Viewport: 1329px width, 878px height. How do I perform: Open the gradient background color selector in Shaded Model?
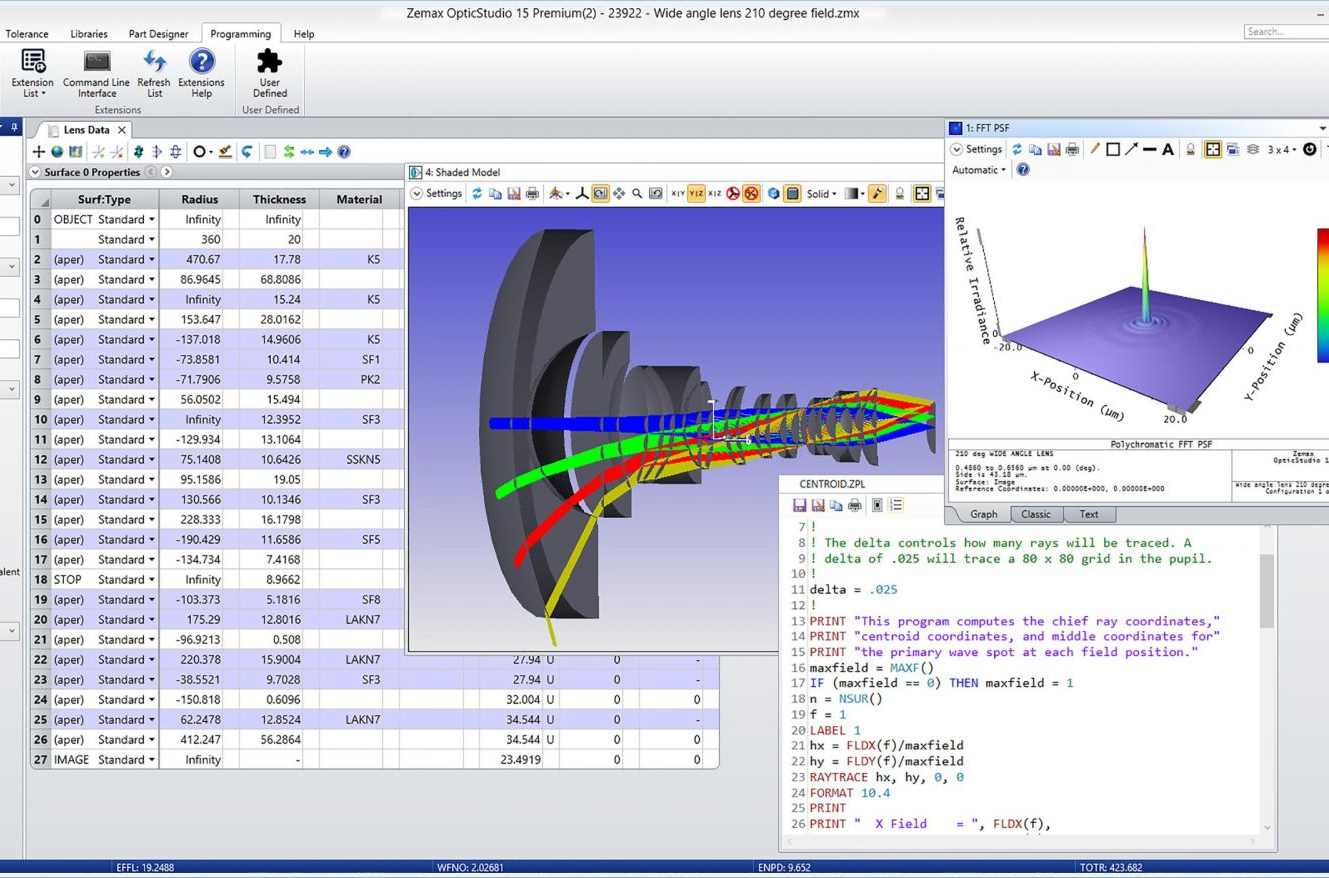[x=853, y=194]
